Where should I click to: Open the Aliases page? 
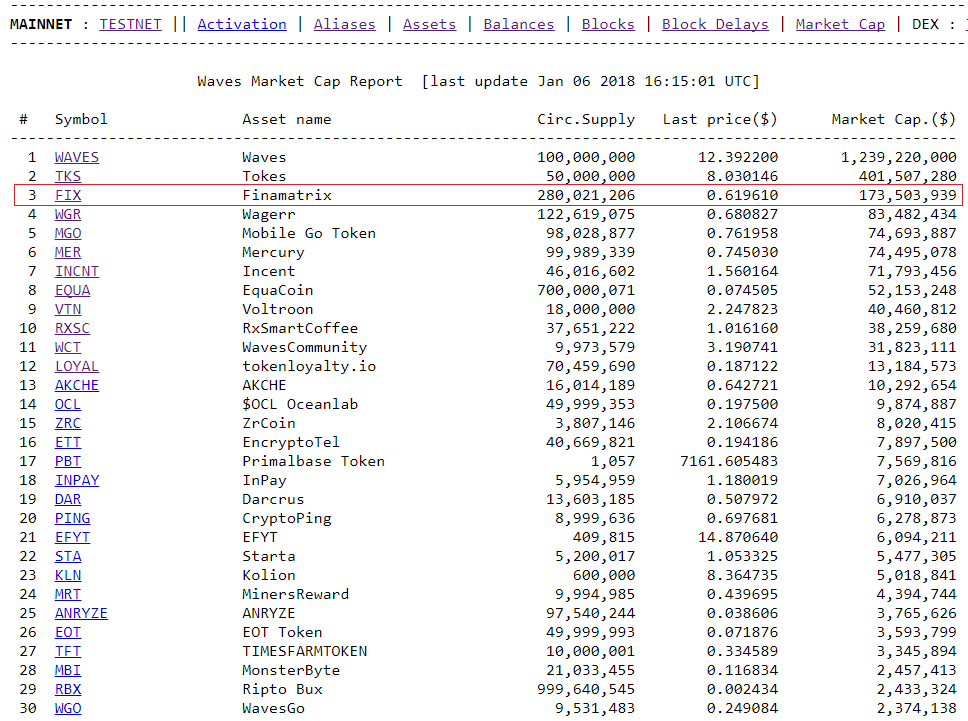tap(344, 24)
